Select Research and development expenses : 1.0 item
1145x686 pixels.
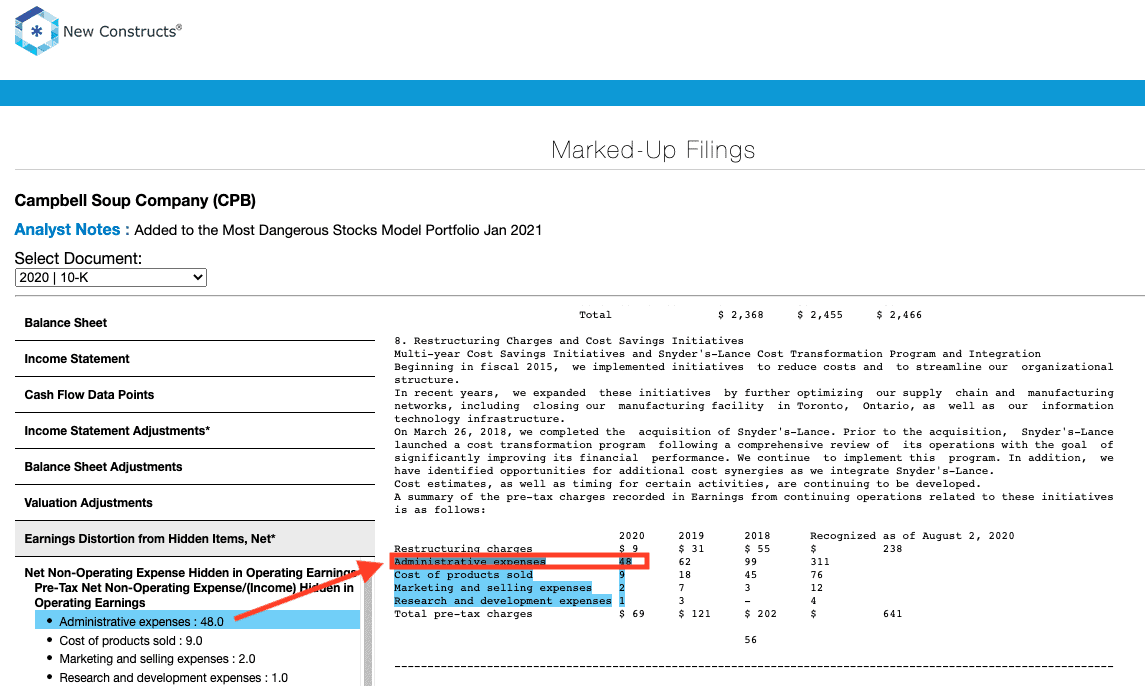click(x=173, y=678)
